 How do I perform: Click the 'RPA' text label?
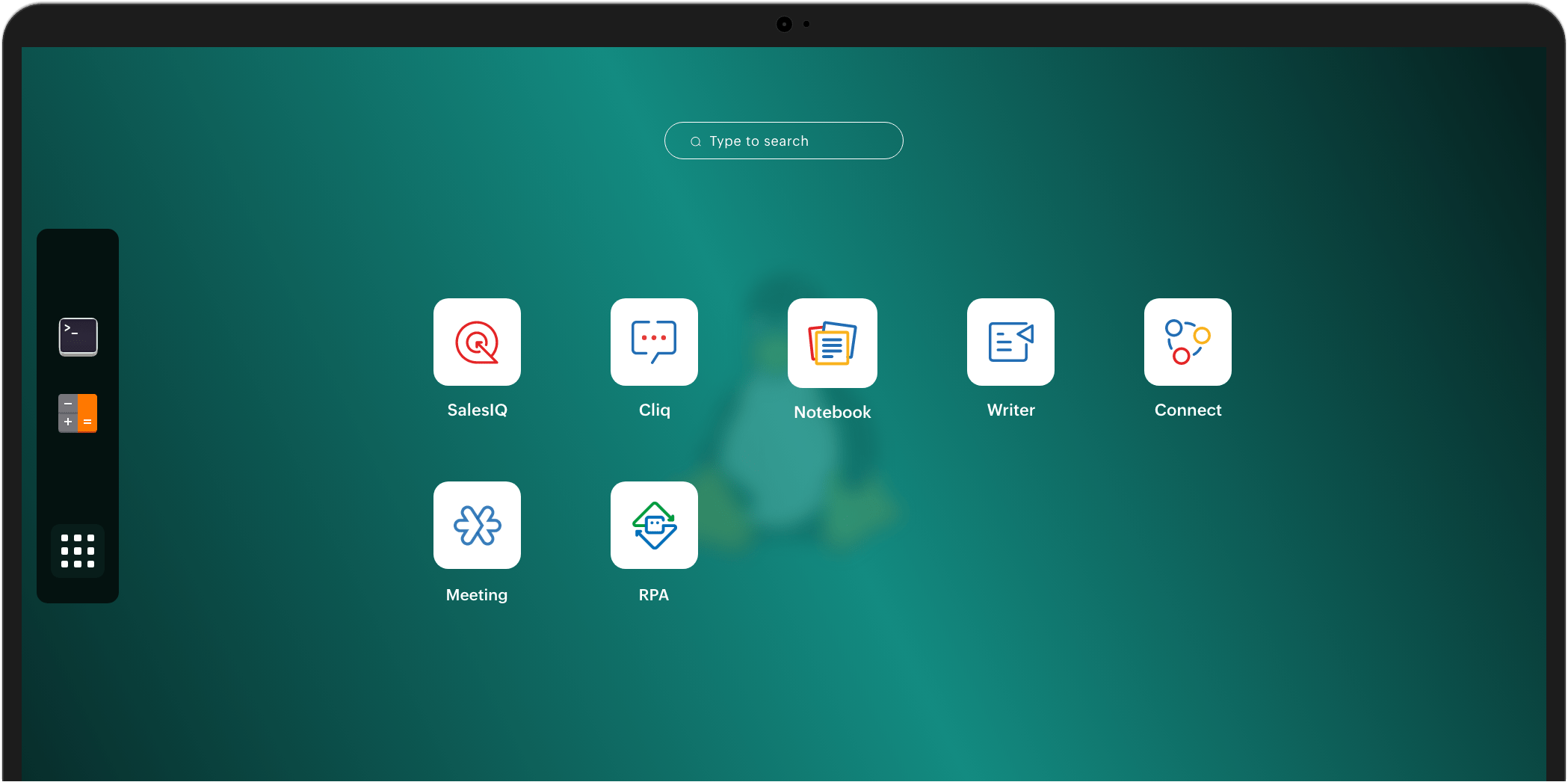click(654, 595)
